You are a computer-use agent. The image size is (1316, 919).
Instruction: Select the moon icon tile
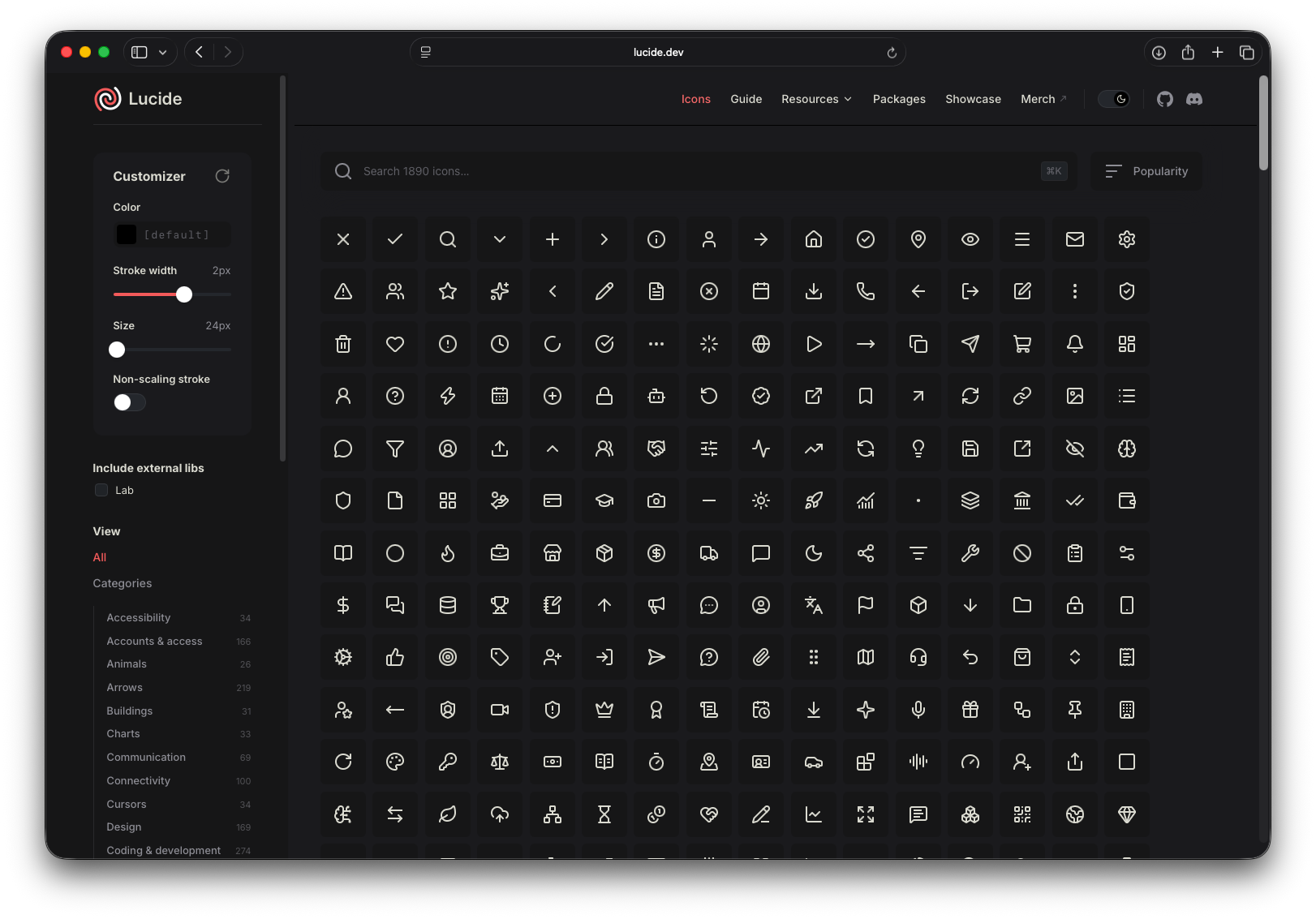tap(814, 553)
